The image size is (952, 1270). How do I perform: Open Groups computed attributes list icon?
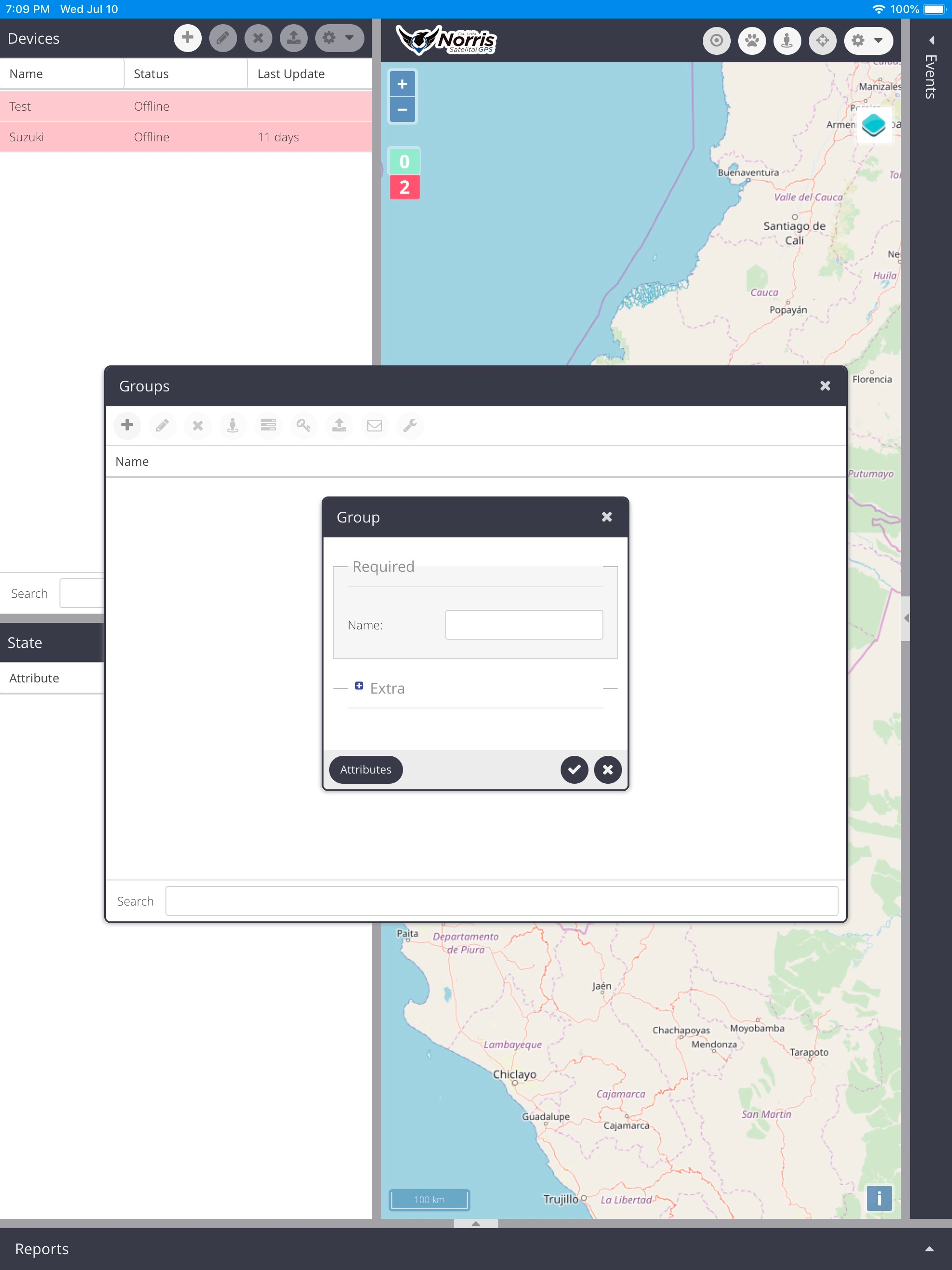click(x=268, y=425)
